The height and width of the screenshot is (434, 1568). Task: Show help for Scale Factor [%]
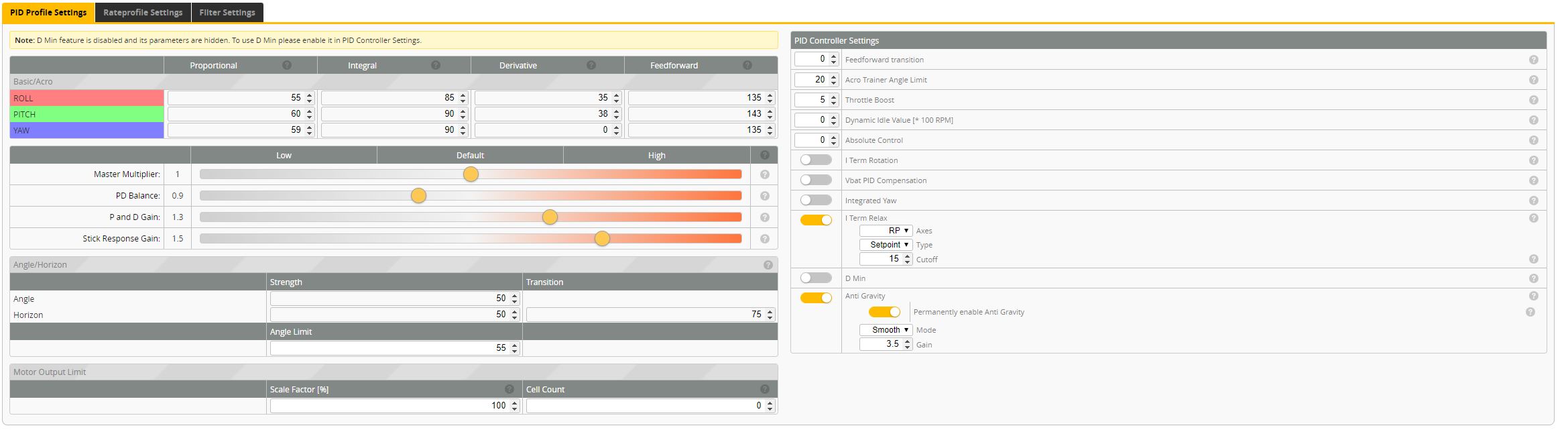pos(509,389)
